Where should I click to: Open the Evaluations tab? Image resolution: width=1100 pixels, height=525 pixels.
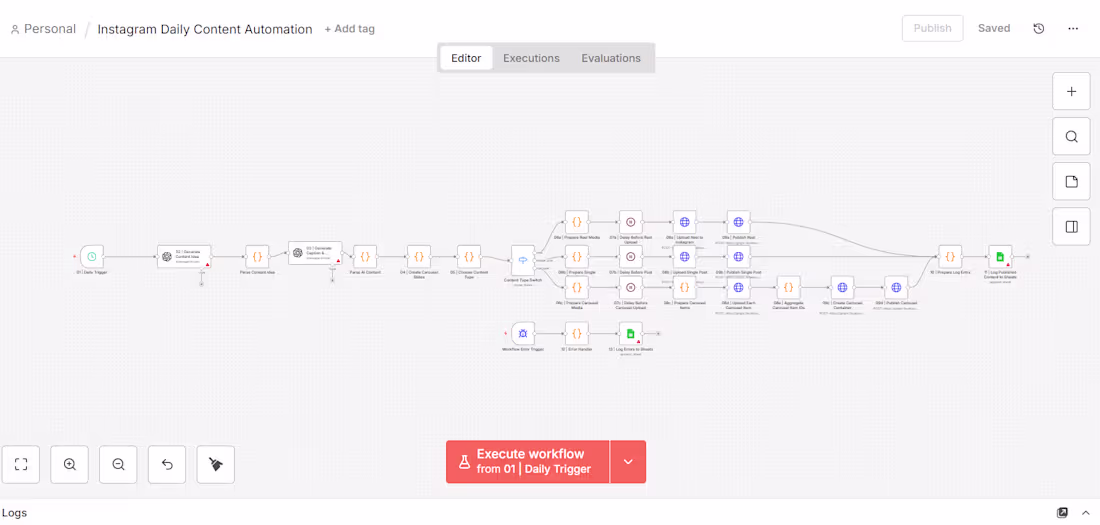click(611, 58)
